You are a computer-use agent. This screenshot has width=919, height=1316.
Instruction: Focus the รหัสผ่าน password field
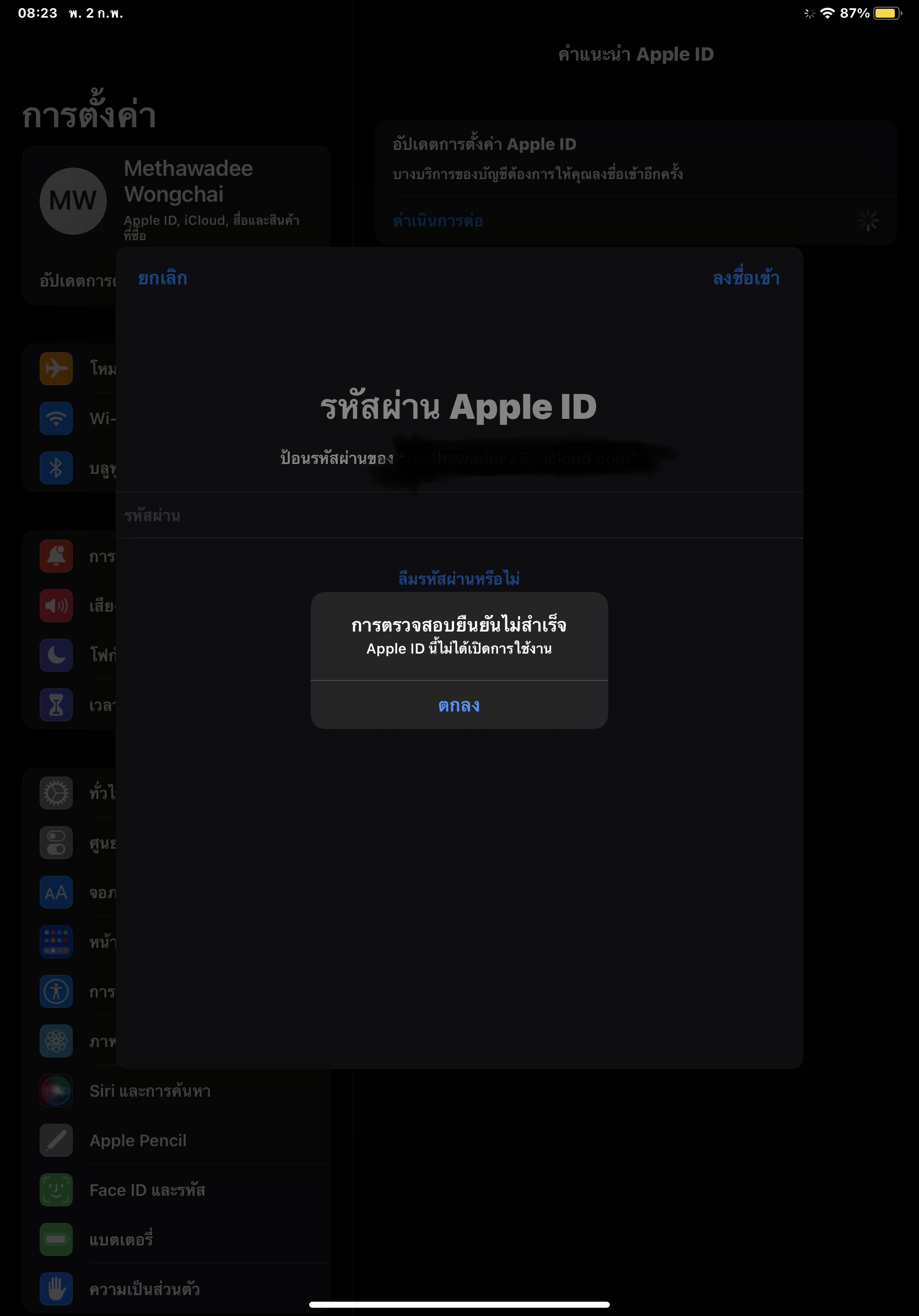click(459, 515)
